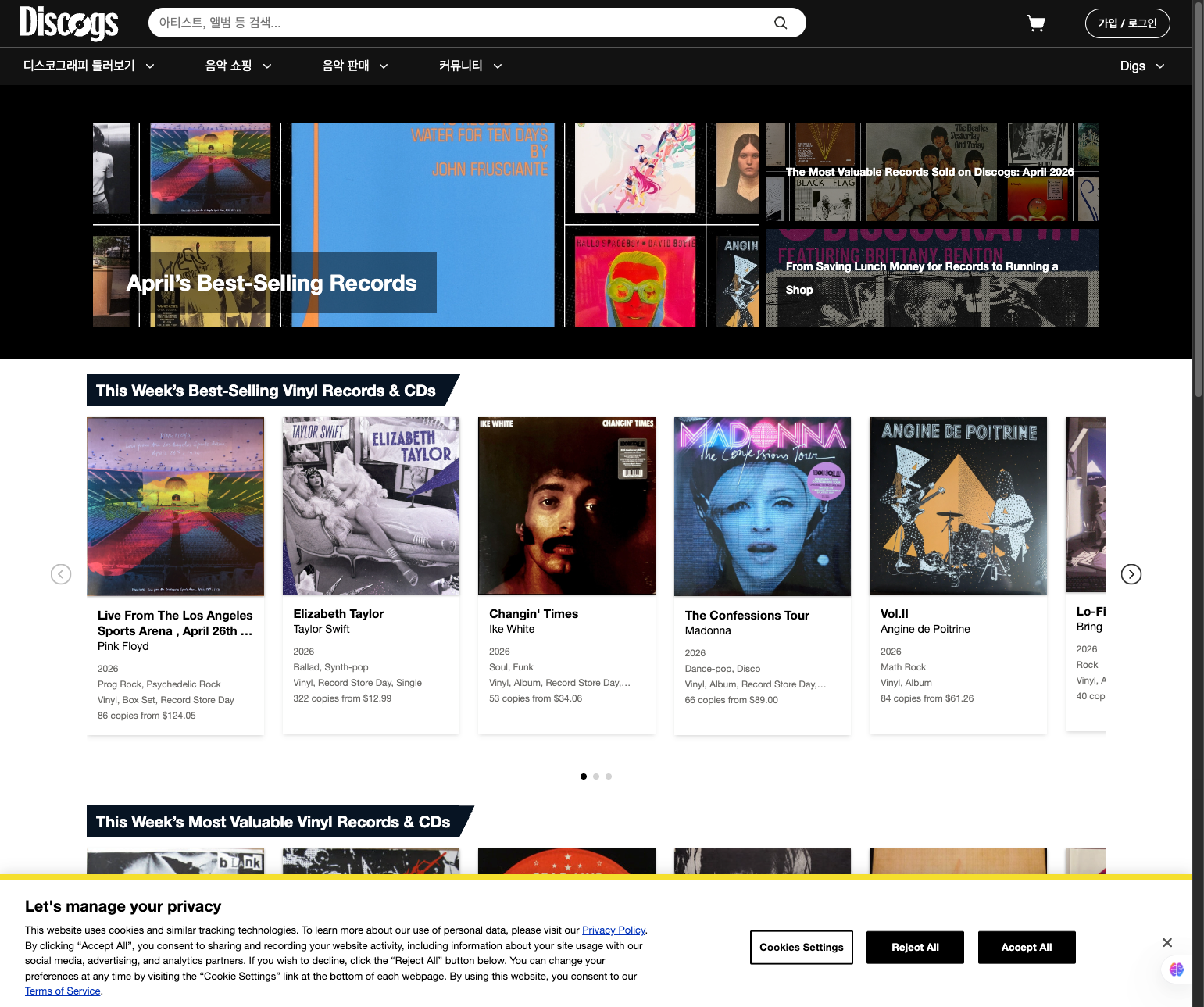Click 'Ballad, Synth-pop' genre text
Screen dimensions: 1204x1007
pos(330,667)
